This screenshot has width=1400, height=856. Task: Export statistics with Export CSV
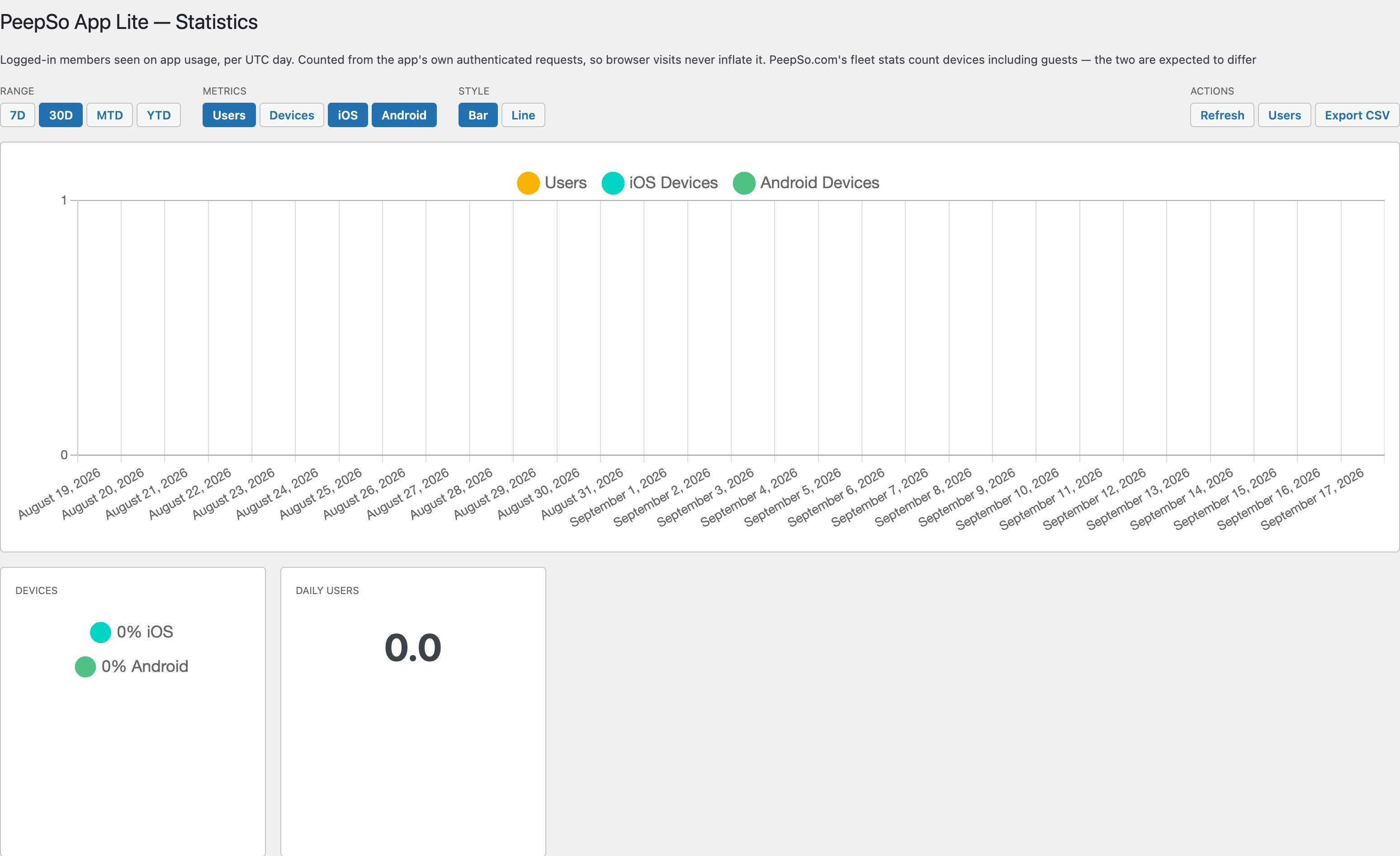[1357, 115]
